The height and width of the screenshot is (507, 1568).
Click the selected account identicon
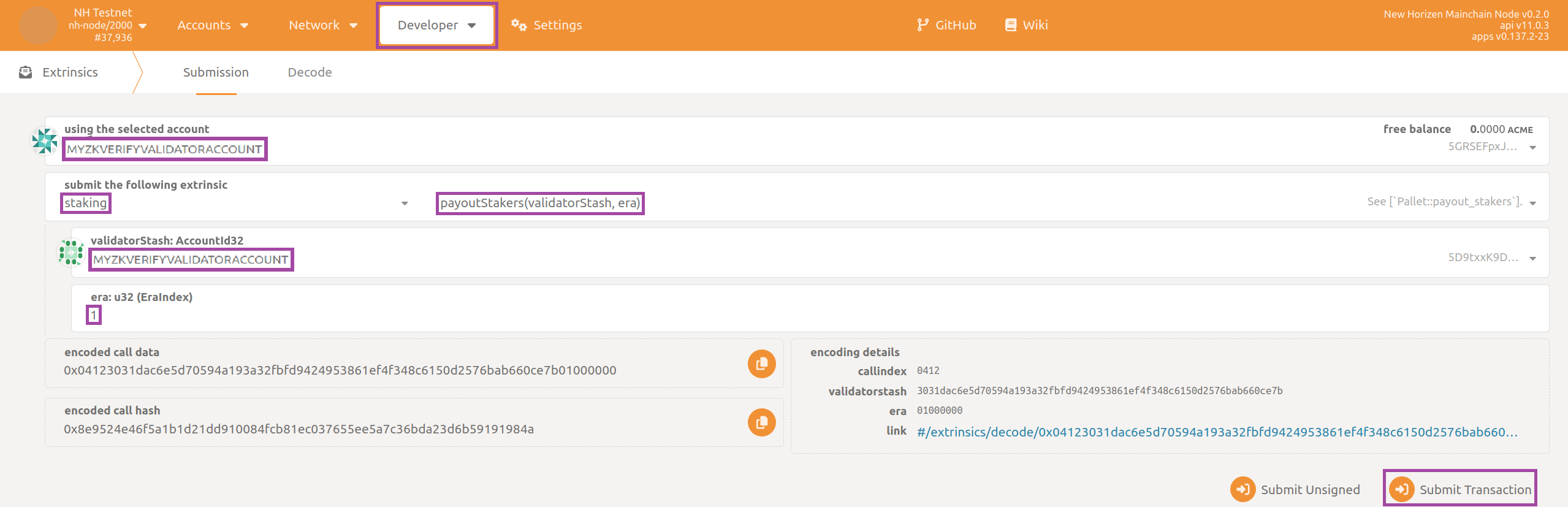pyautogui.click(x=45, y=141)
